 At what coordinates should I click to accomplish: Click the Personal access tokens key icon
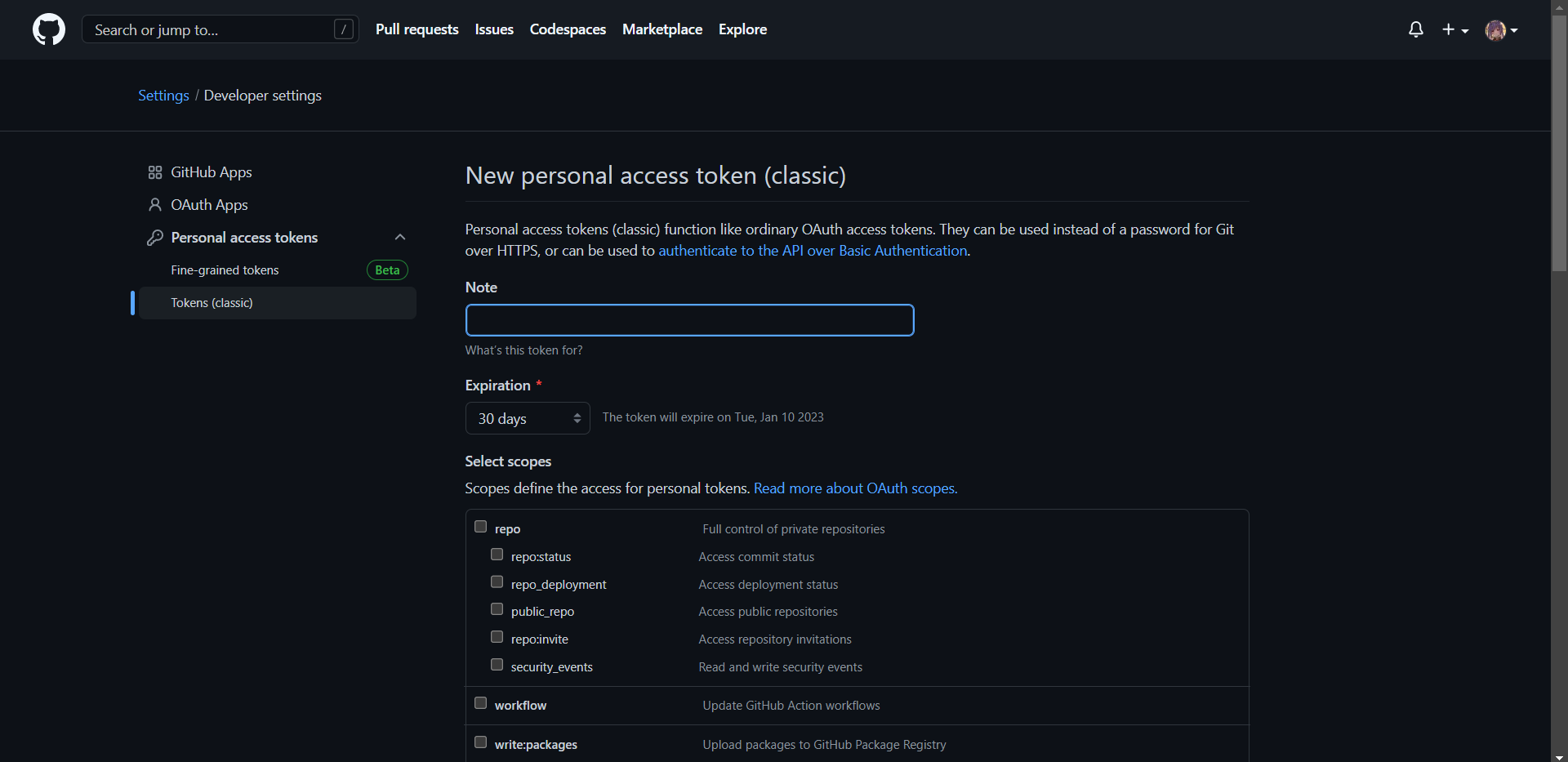pyautogui.click(x=155, y=238)
